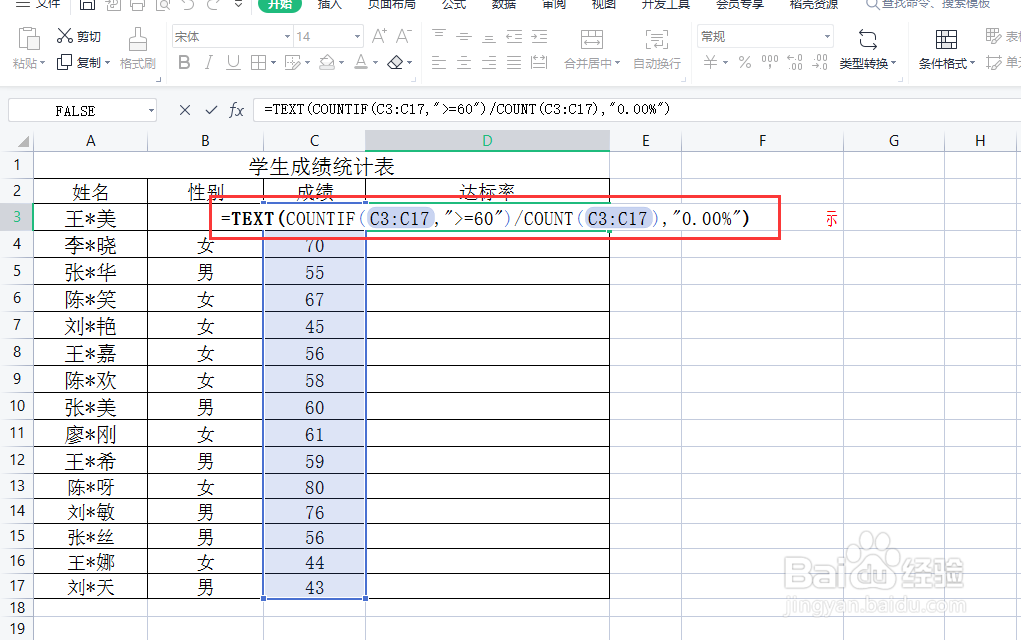Switch to the 会员专享 tab
The image size is (1021, 640).
pos(740,4)
